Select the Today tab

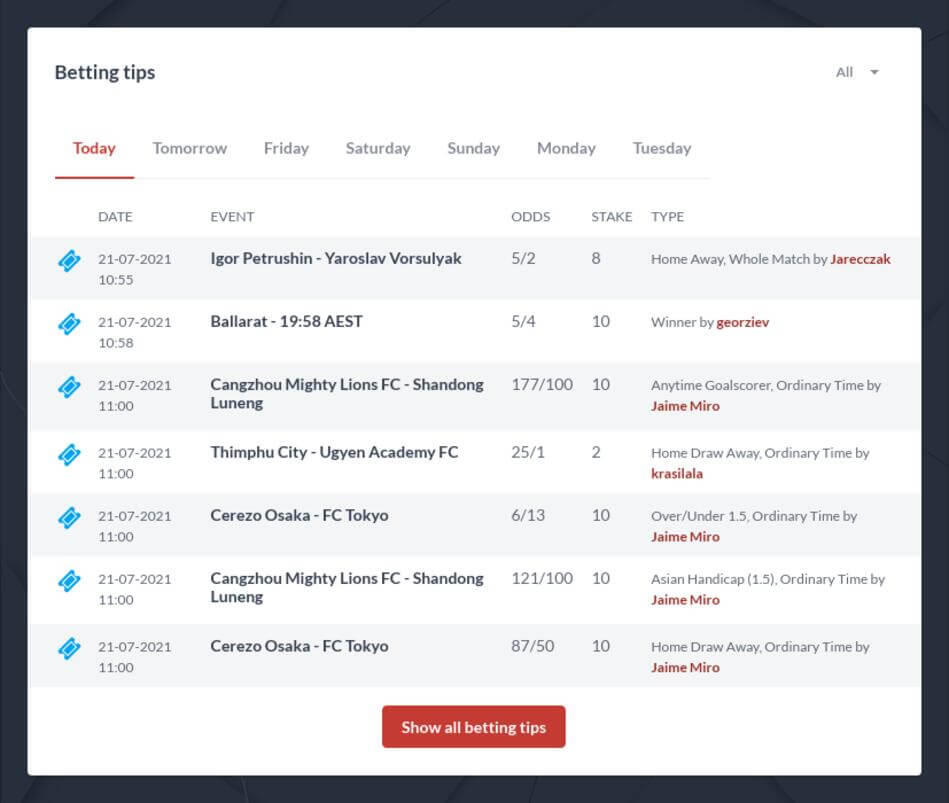coord(93,148)
